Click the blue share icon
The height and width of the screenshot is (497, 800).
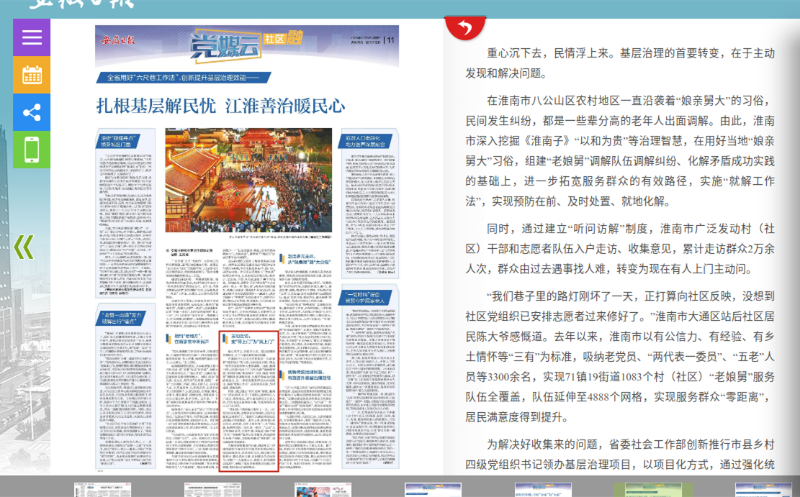point(31,113)
